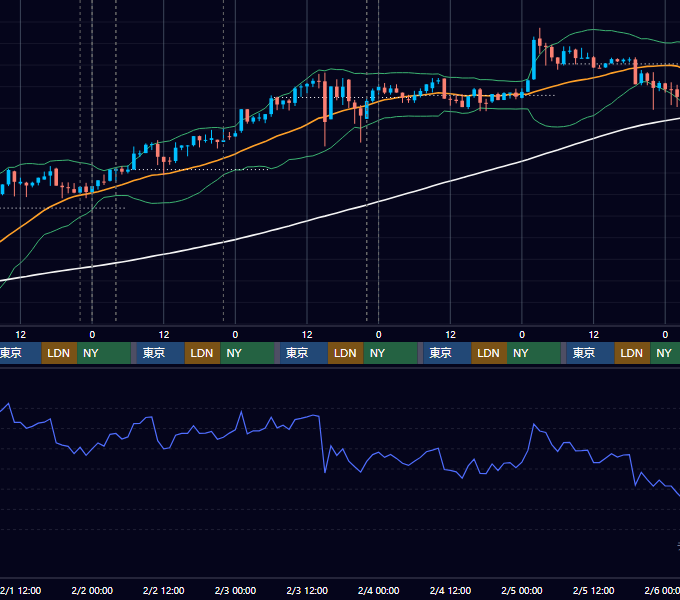Select the LDN session block on 2/4
The image size is (680, 600).
pyautogui.click(x=489, y=353)
